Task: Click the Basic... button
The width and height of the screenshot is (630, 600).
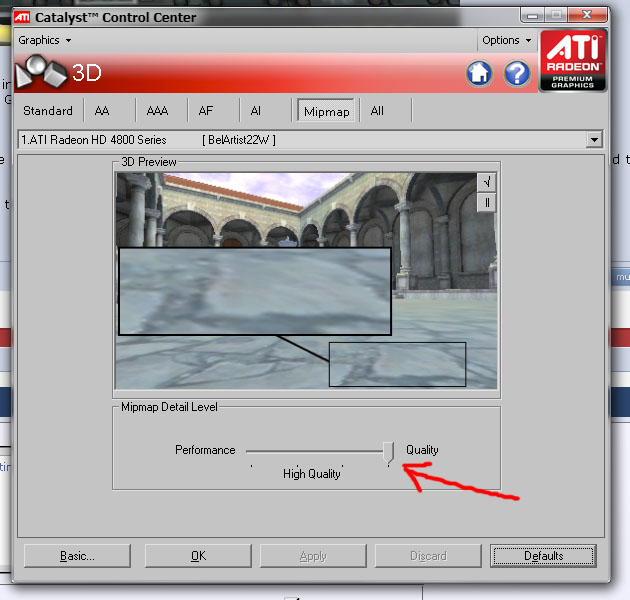Action: tap(77, 556)
